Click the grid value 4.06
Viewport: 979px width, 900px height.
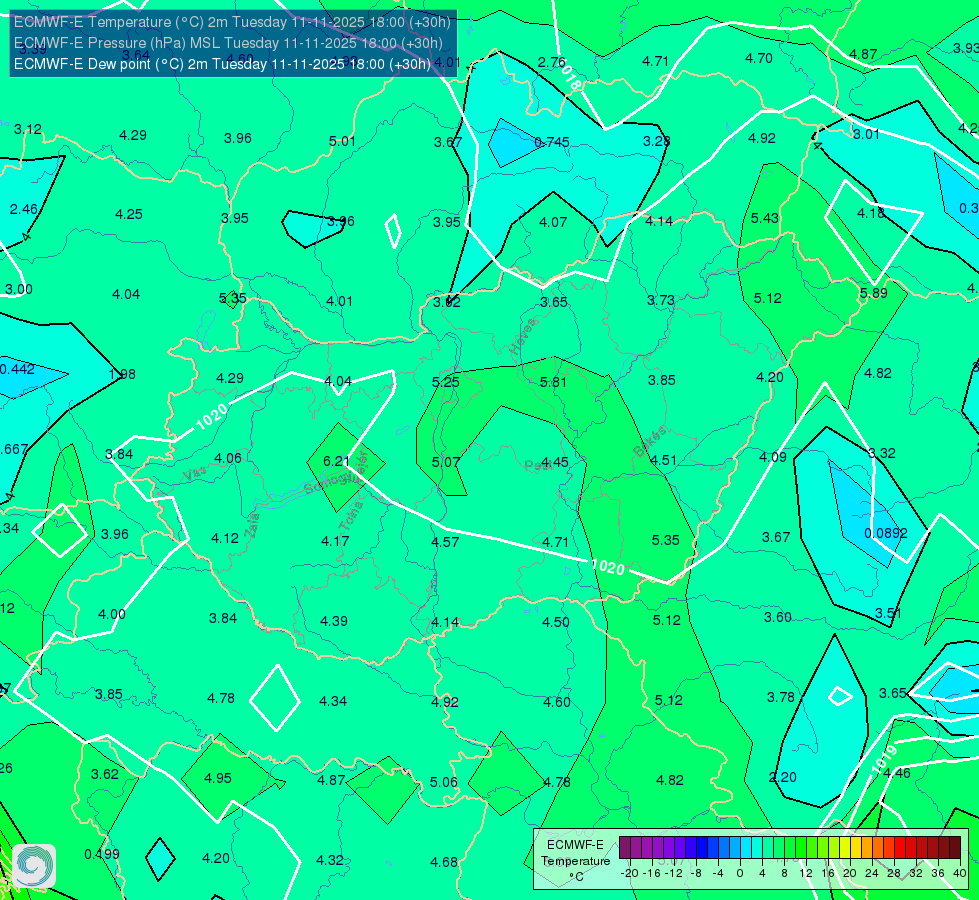tap(228, 458)
